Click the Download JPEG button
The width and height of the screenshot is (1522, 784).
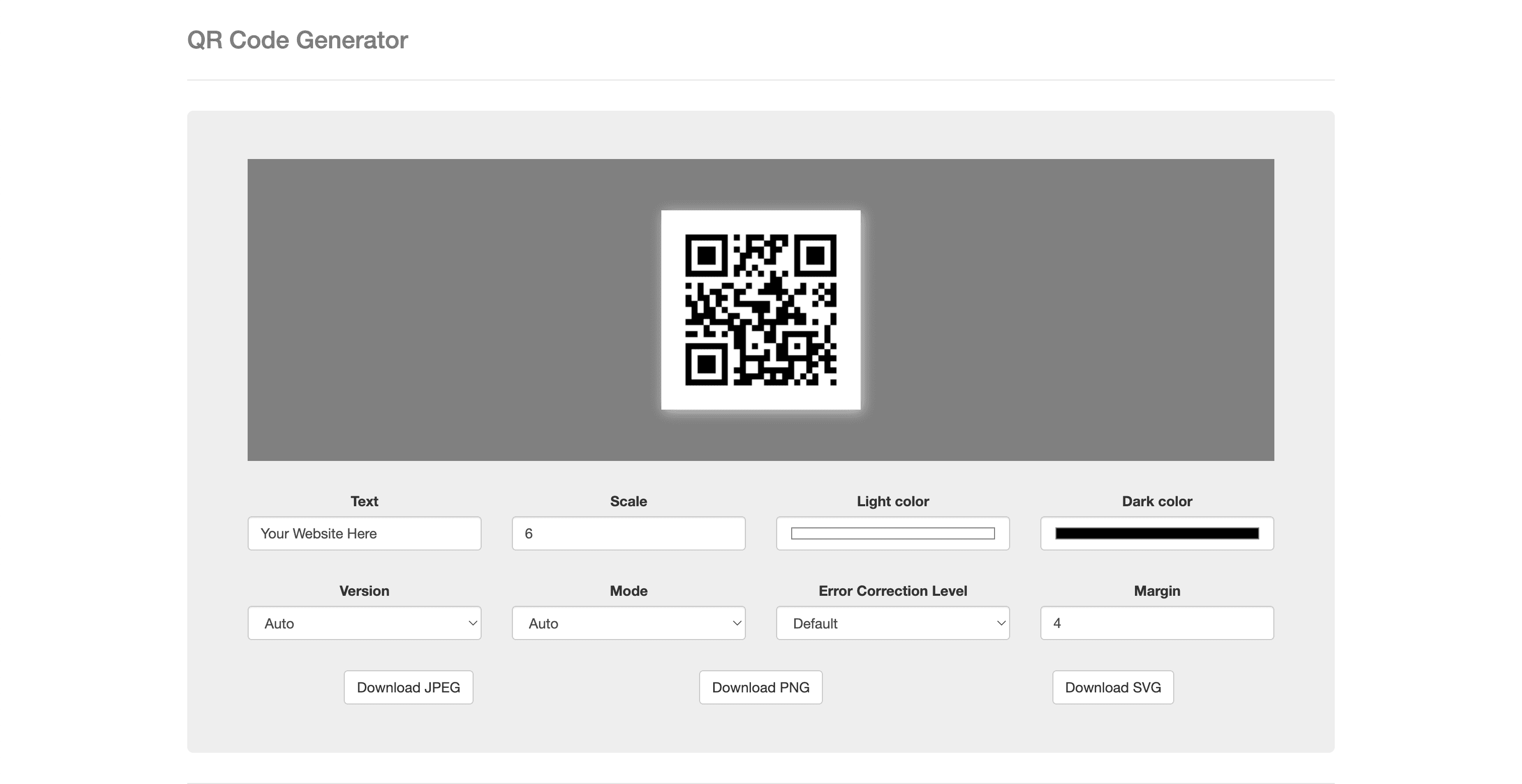coord(408,687)
